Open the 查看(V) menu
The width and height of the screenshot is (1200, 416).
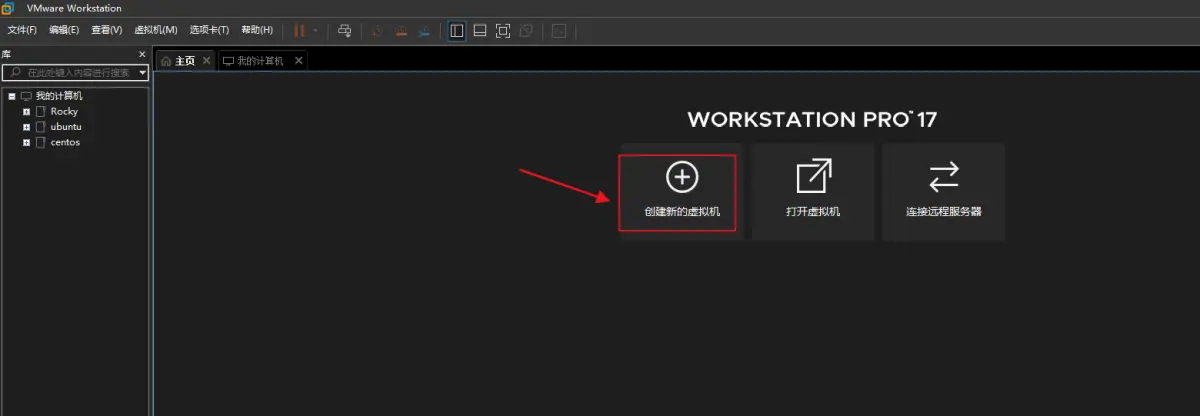pos(106,30)
